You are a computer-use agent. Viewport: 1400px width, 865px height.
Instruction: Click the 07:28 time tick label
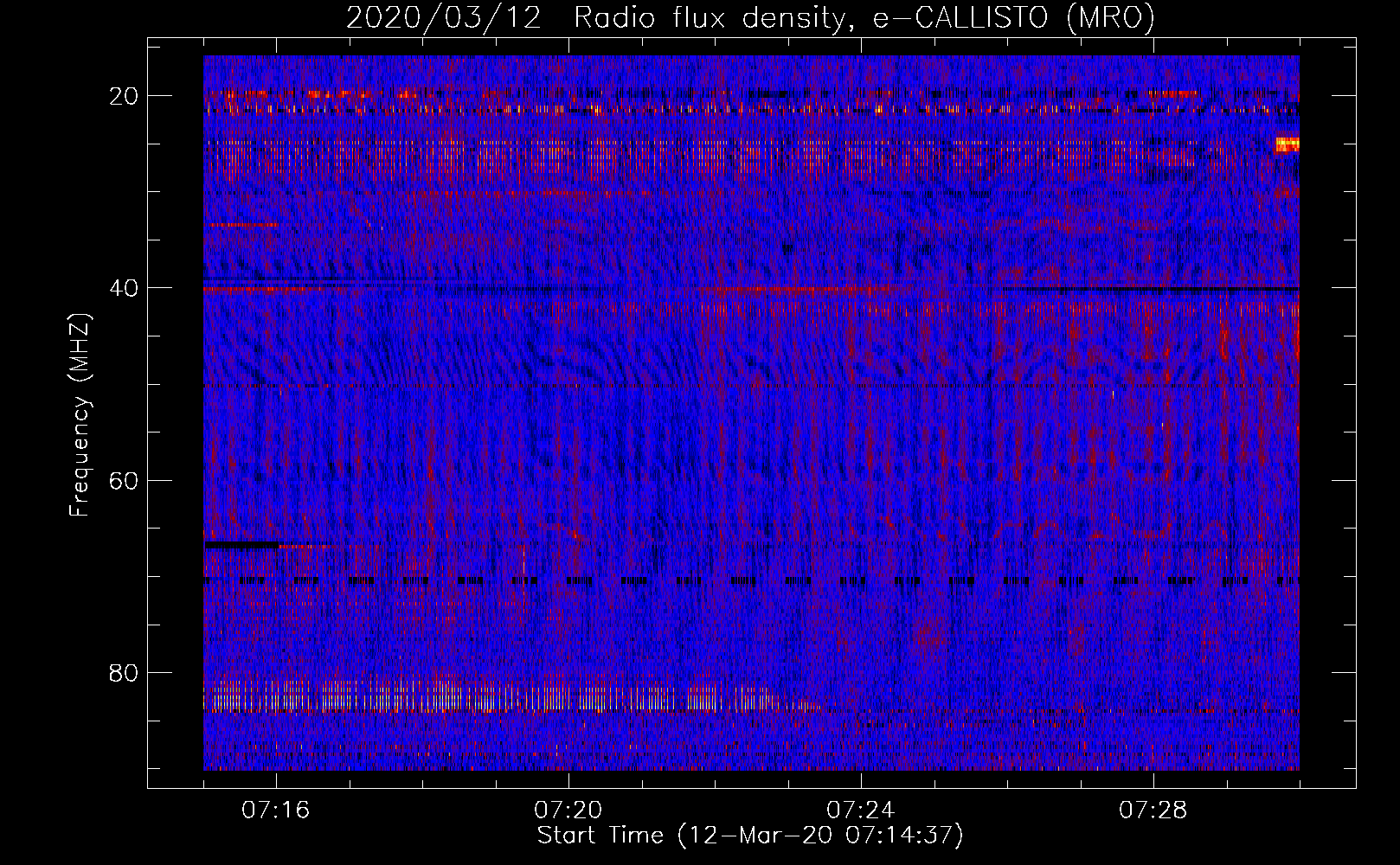pos(1153,810)
